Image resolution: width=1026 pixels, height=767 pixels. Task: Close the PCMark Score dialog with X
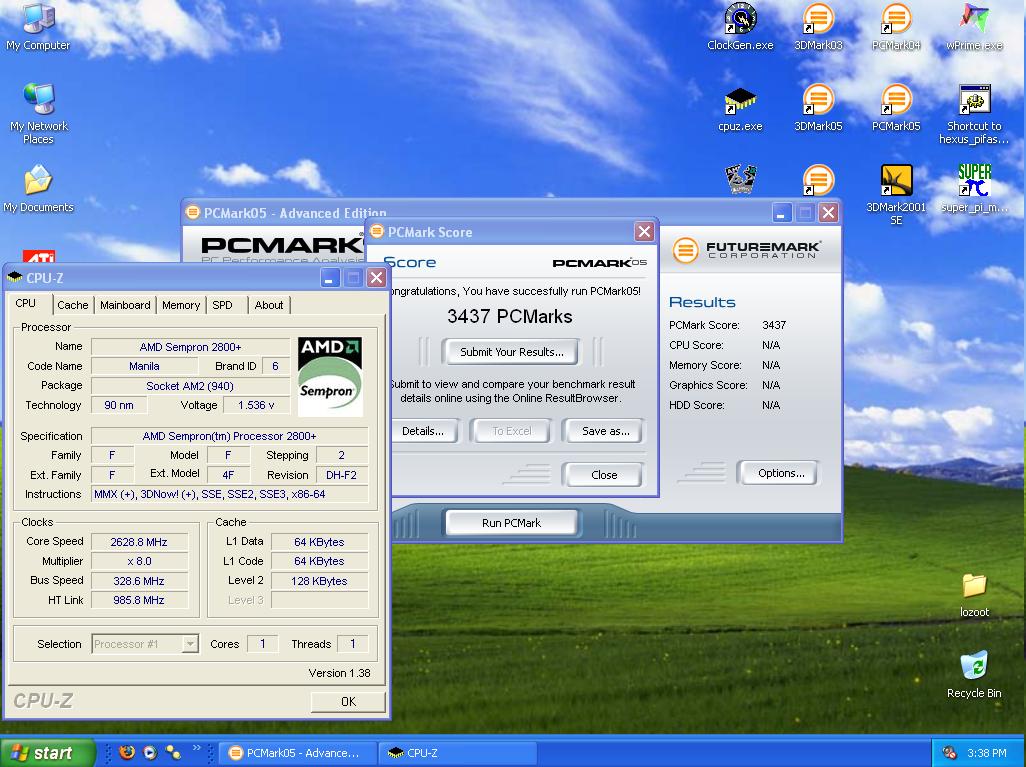[644, 232]
